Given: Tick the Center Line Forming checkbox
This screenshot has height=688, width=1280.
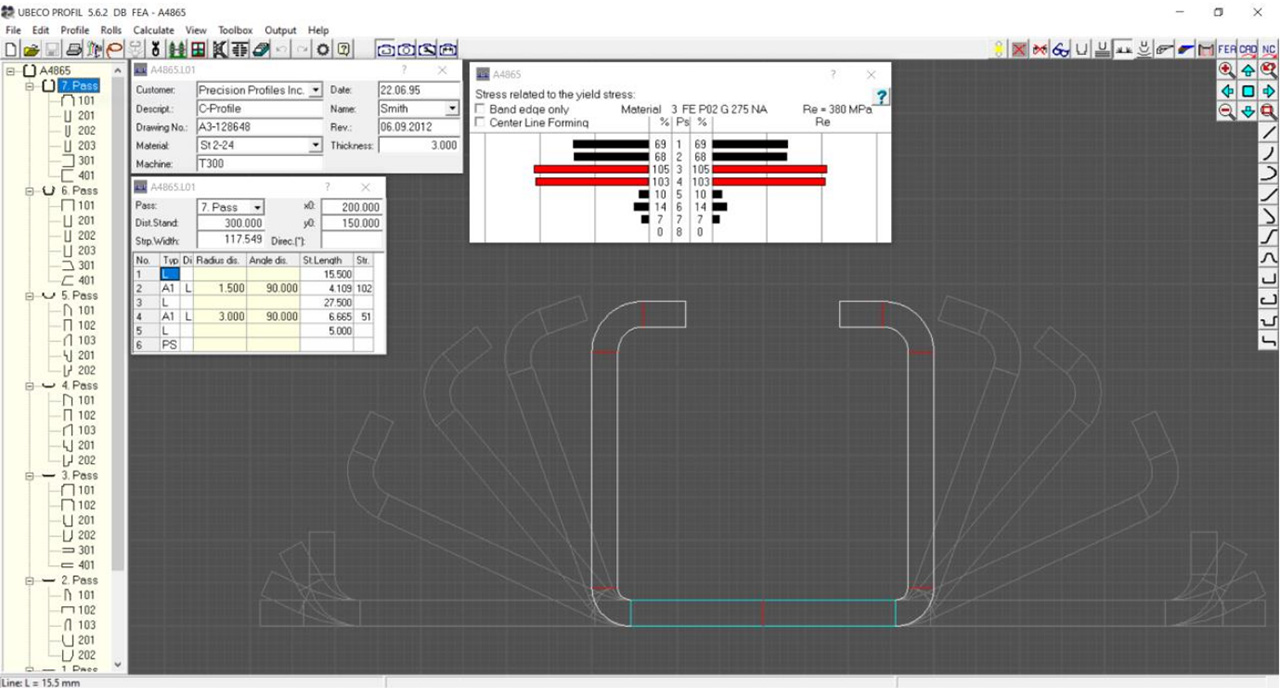Looking at the screenshot, I should (x=481, y=122).
